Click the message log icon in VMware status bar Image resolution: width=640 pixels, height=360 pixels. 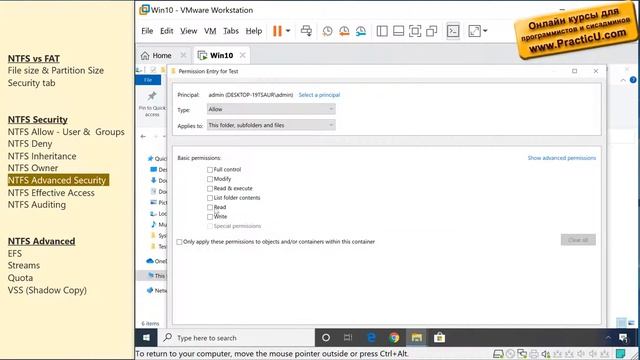(620, 353)
